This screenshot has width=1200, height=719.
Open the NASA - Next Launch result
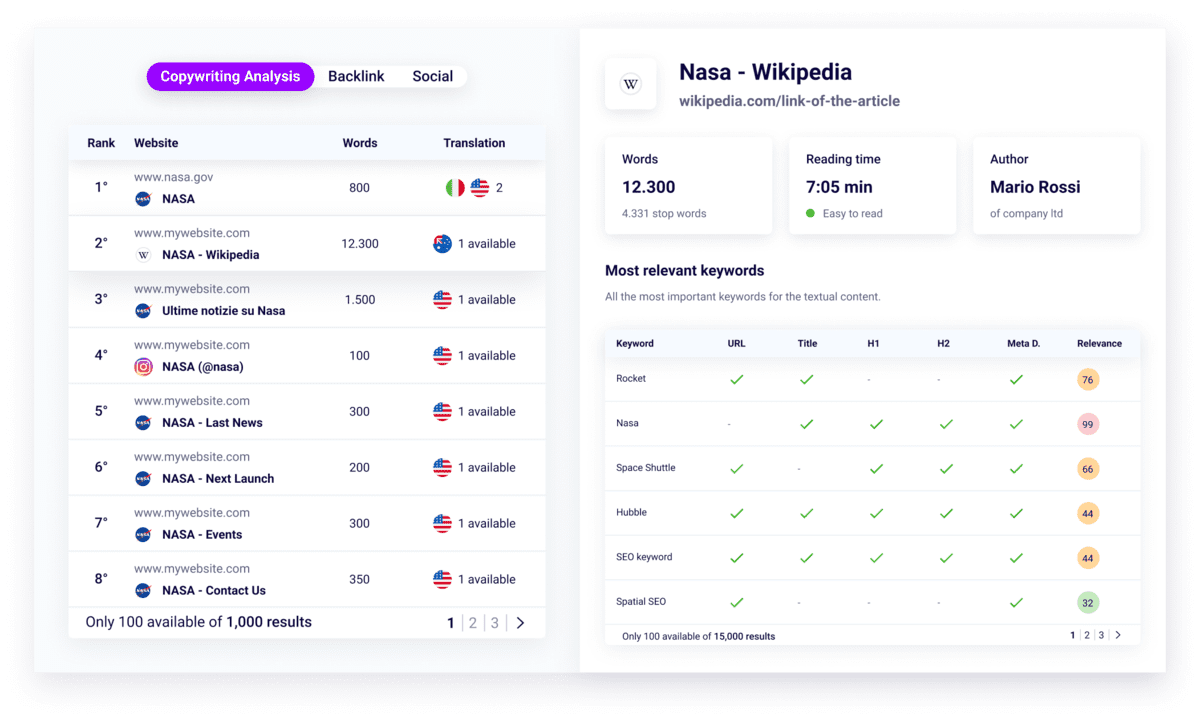coord(218,479)
